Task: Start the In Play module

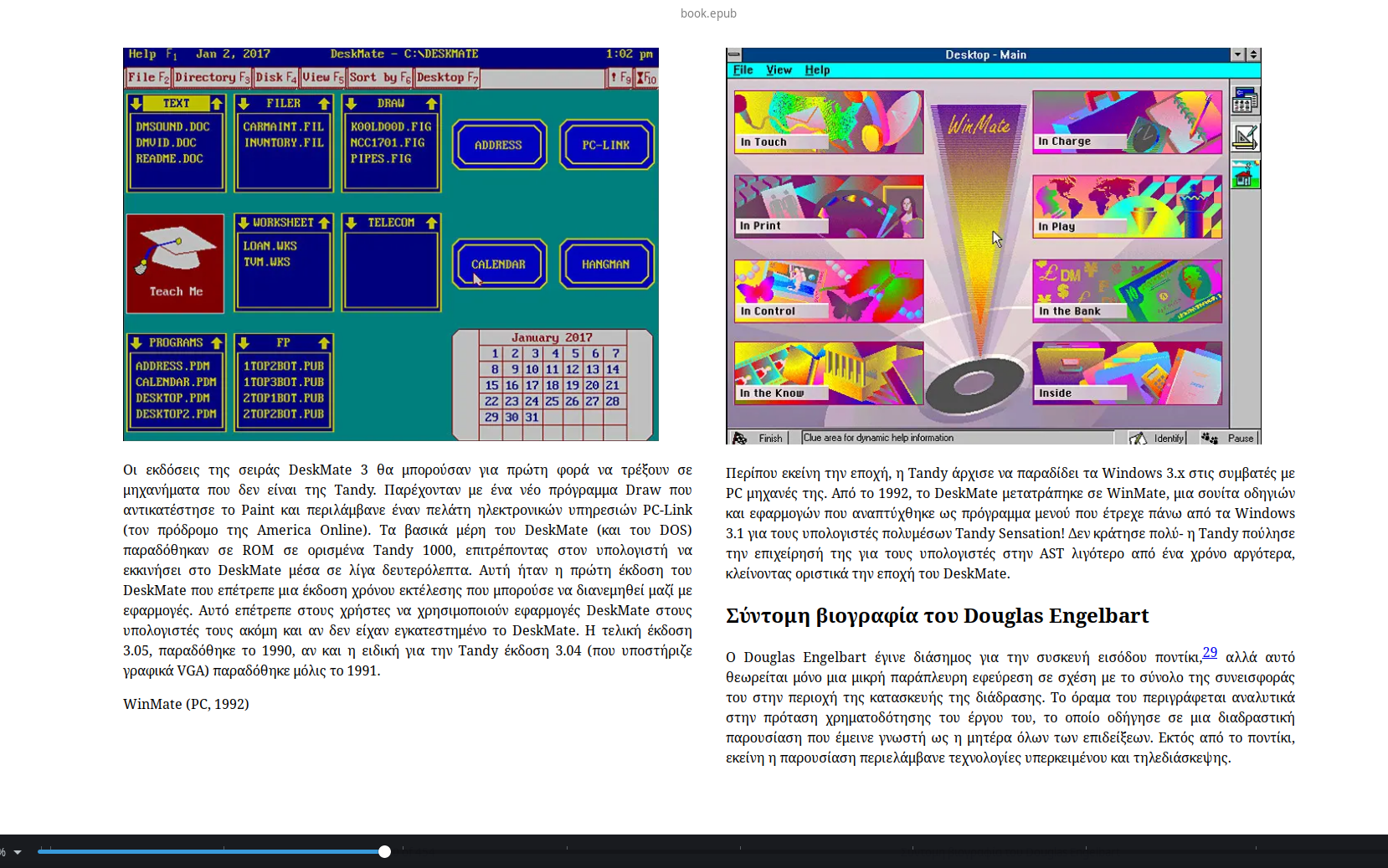Action: coord(1126,206)
